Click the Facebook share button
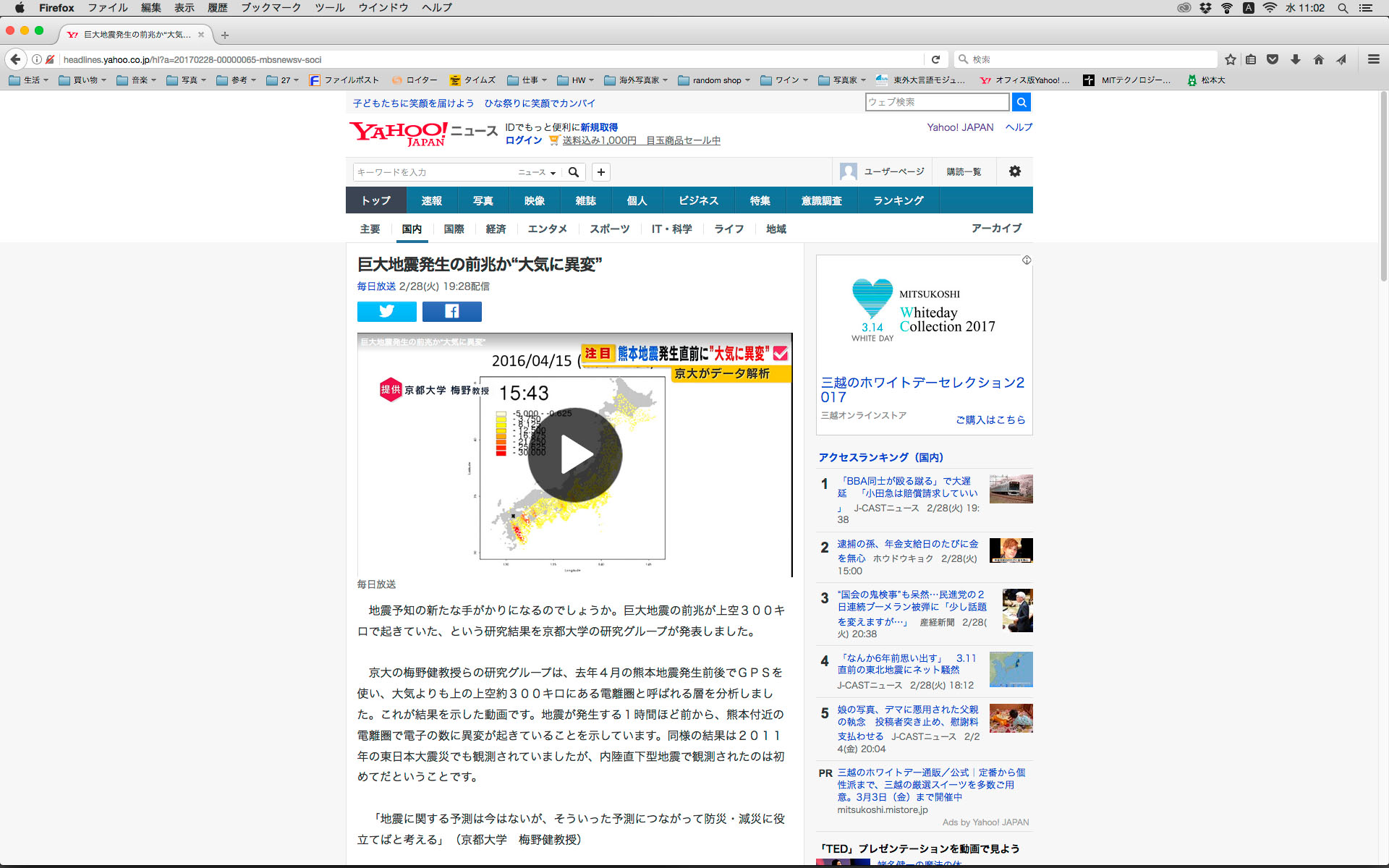The height and width of the screenshot is (868, 1389). point(451,312)
